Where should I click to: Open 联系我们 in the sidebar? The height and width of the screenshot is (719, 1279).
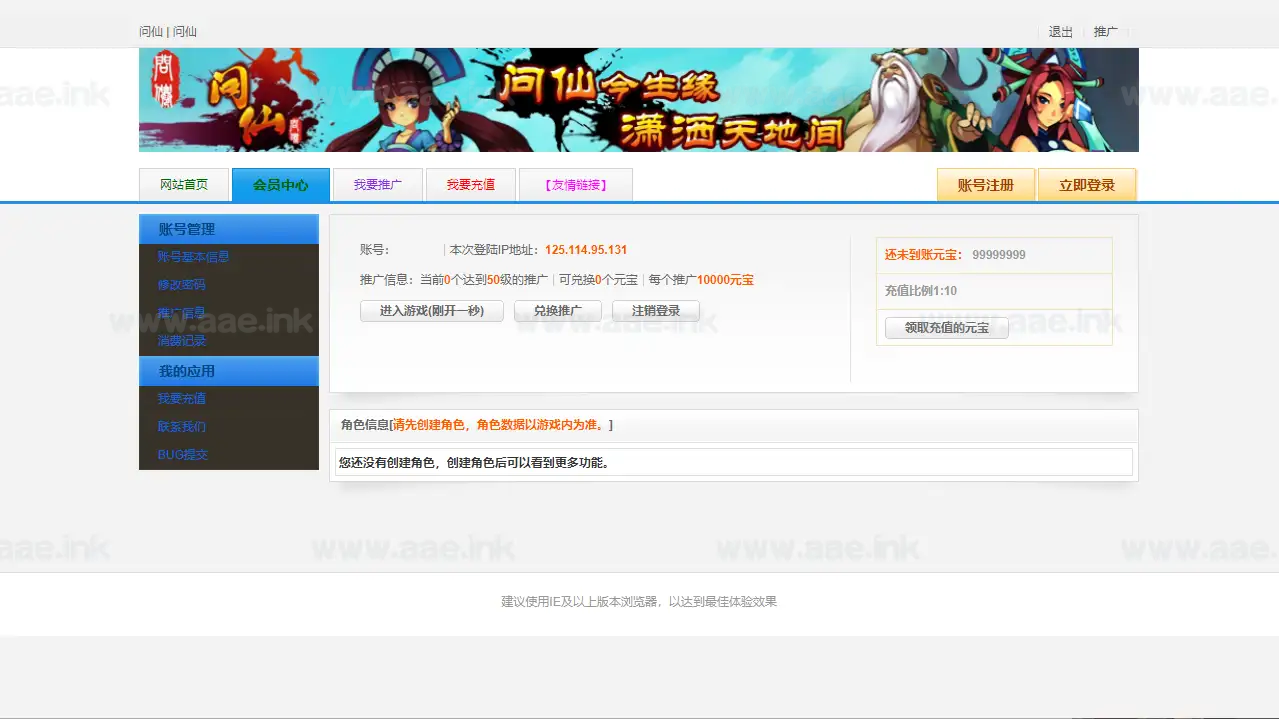coord(181,427)
